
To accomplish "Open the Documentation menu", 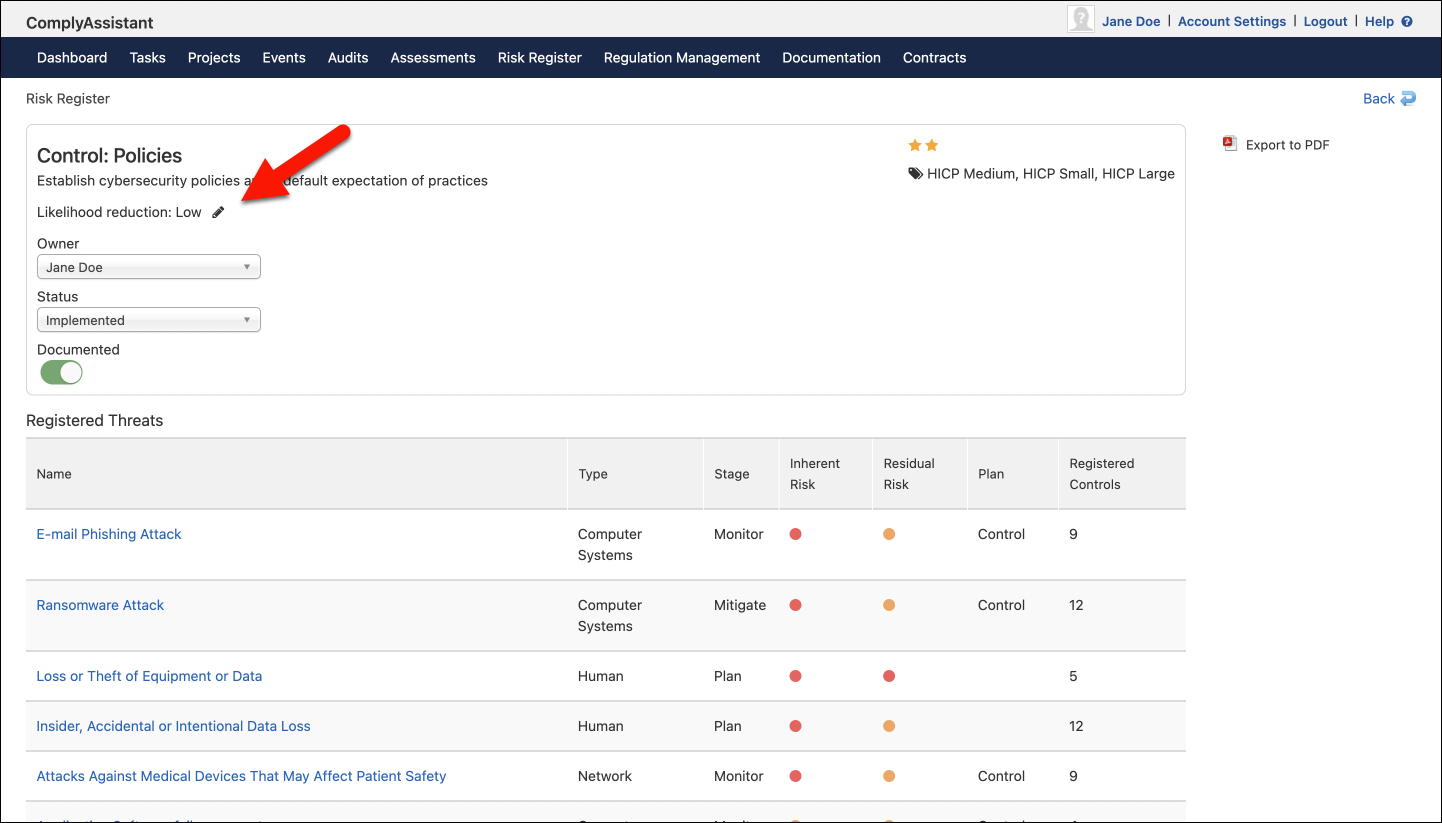I will 832,58.
